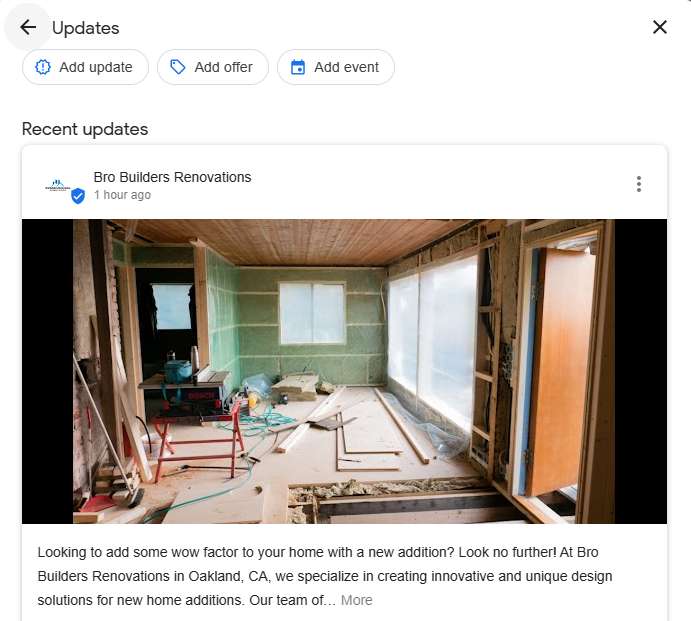Click the Add update badge icon
Screen dimensions: 691x621
click(43, 67)
